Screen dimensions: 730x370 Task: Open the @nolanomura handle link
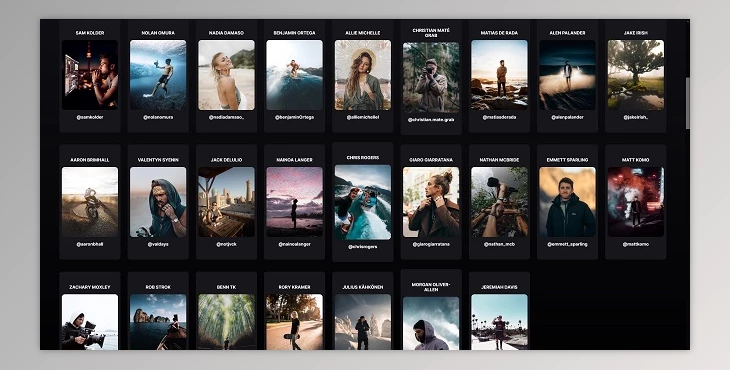[158, 117]
